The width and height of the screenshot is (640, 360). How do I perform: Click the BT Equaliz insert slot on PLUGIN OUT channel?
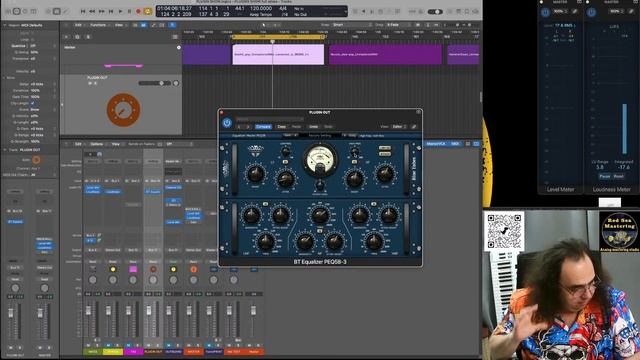coord(153,191)
